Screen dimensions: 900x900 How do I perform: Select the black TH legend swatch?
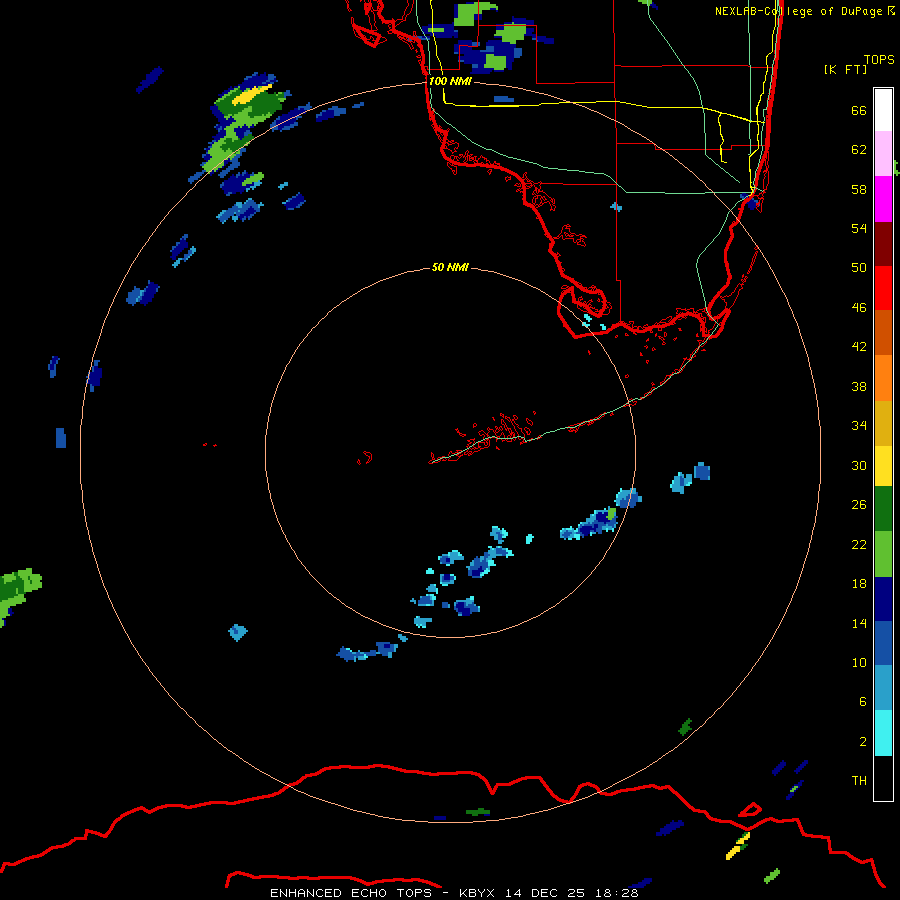(883, 778)
